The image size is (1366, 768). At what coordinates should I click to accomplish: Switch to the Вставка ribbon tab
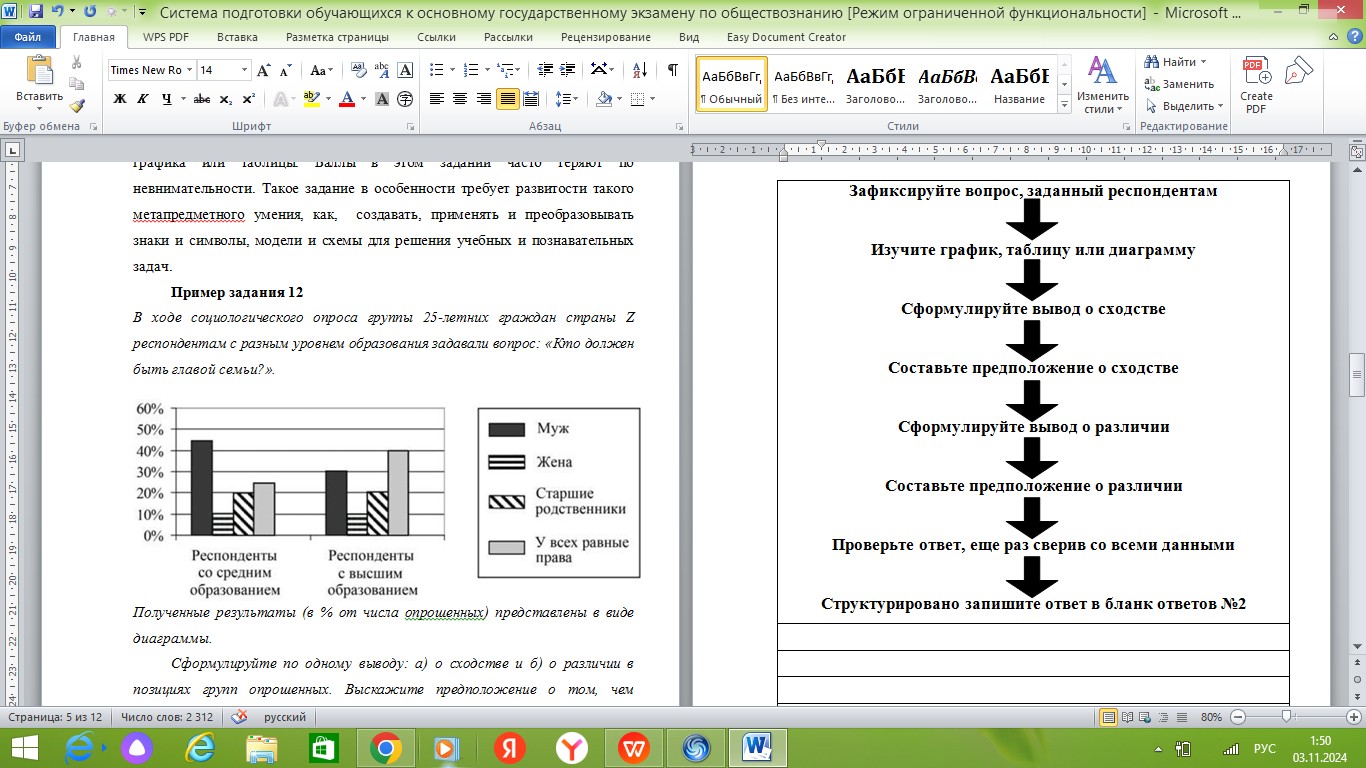[237, 37]
